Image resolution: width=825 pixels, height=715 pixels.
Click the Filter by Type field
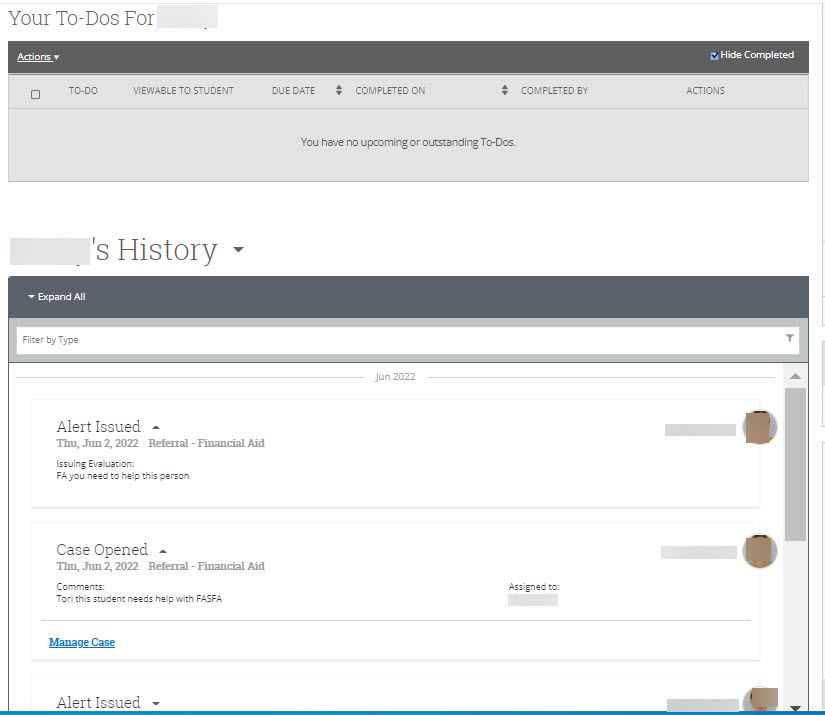click(x=400, y=340)
